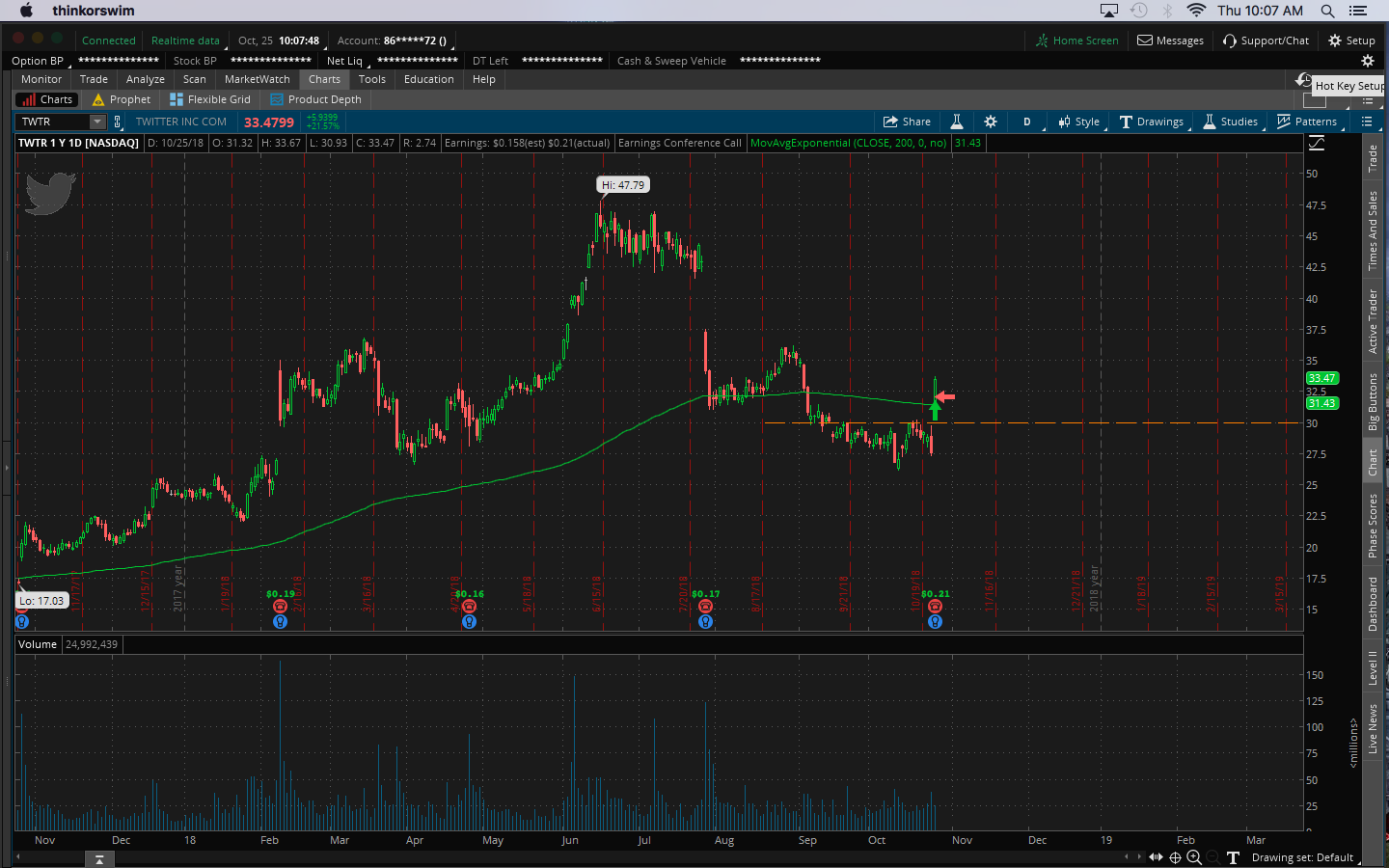1389x868 pixels.
Task: Click the gear icon below Setup
Action: coord(1368,61)
